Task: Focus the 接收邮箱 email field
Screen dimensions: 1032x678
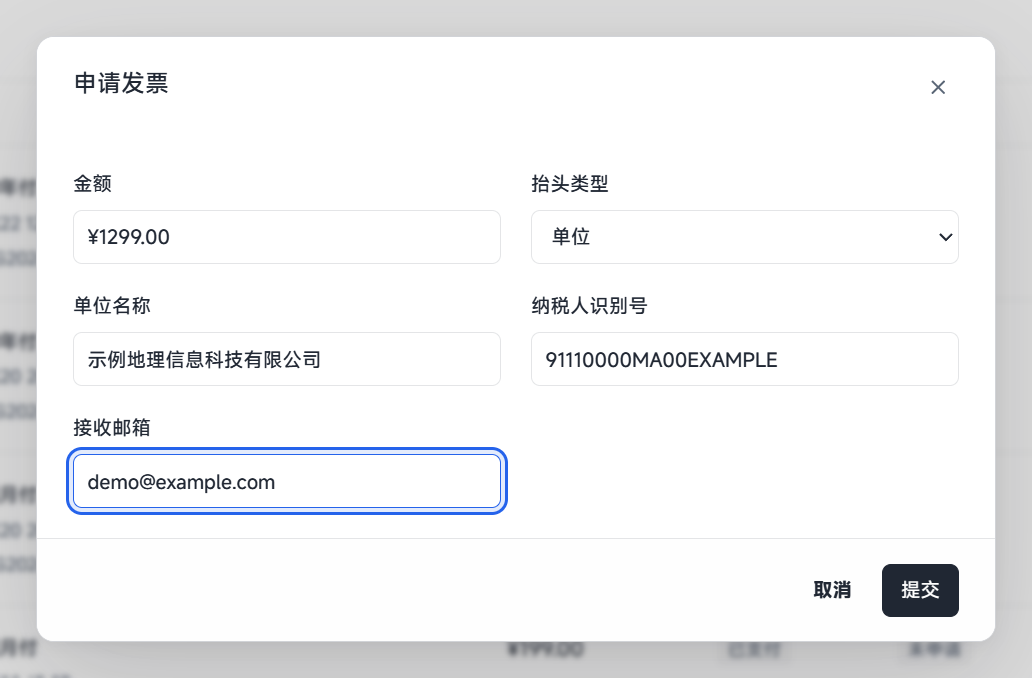Action: pyautogui.click(x=287, y=481)
